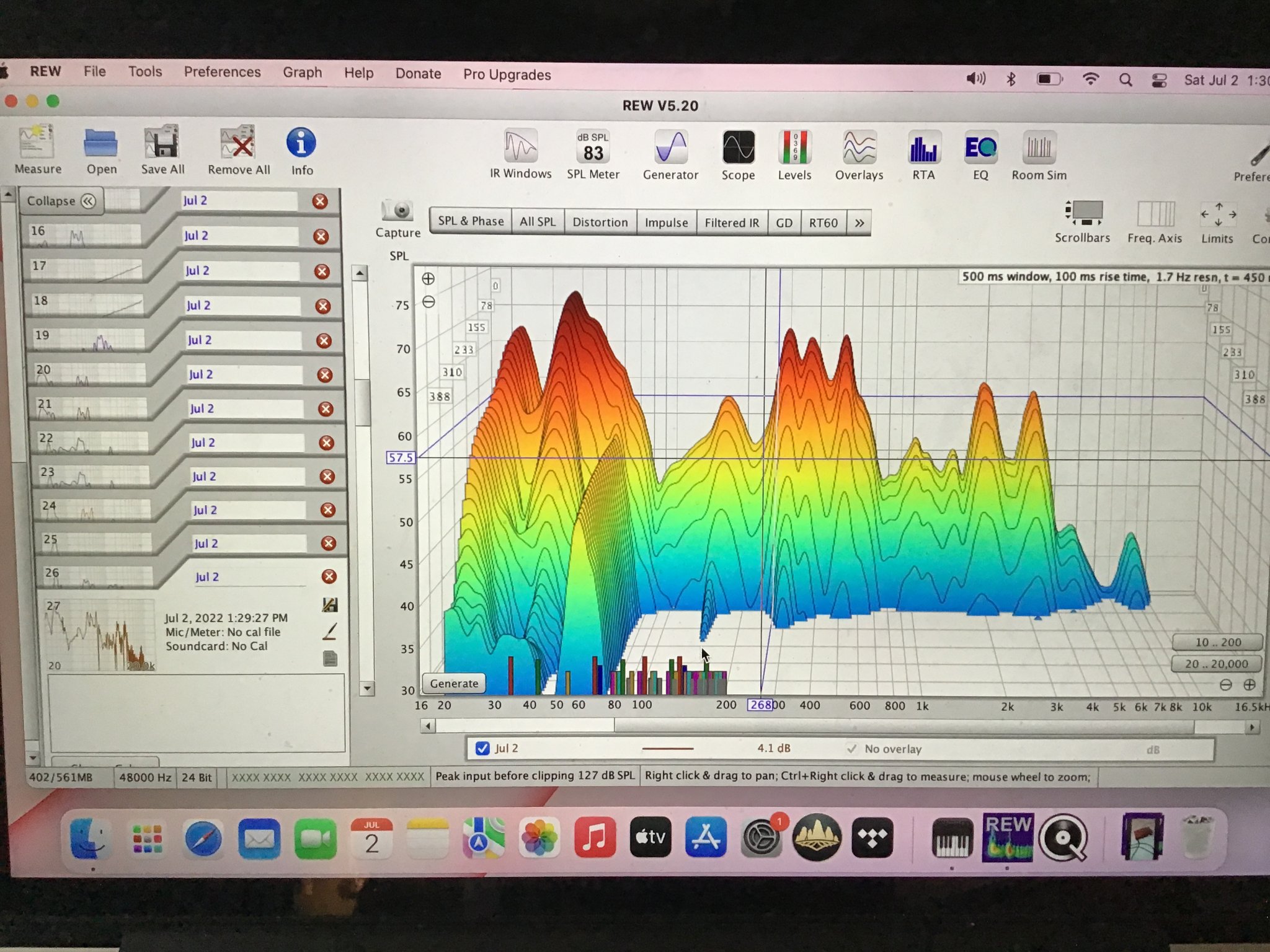The height and width of the screenshot is (952, 1270).
Task: Click the Capture camera icon
Action: point(397,218)
